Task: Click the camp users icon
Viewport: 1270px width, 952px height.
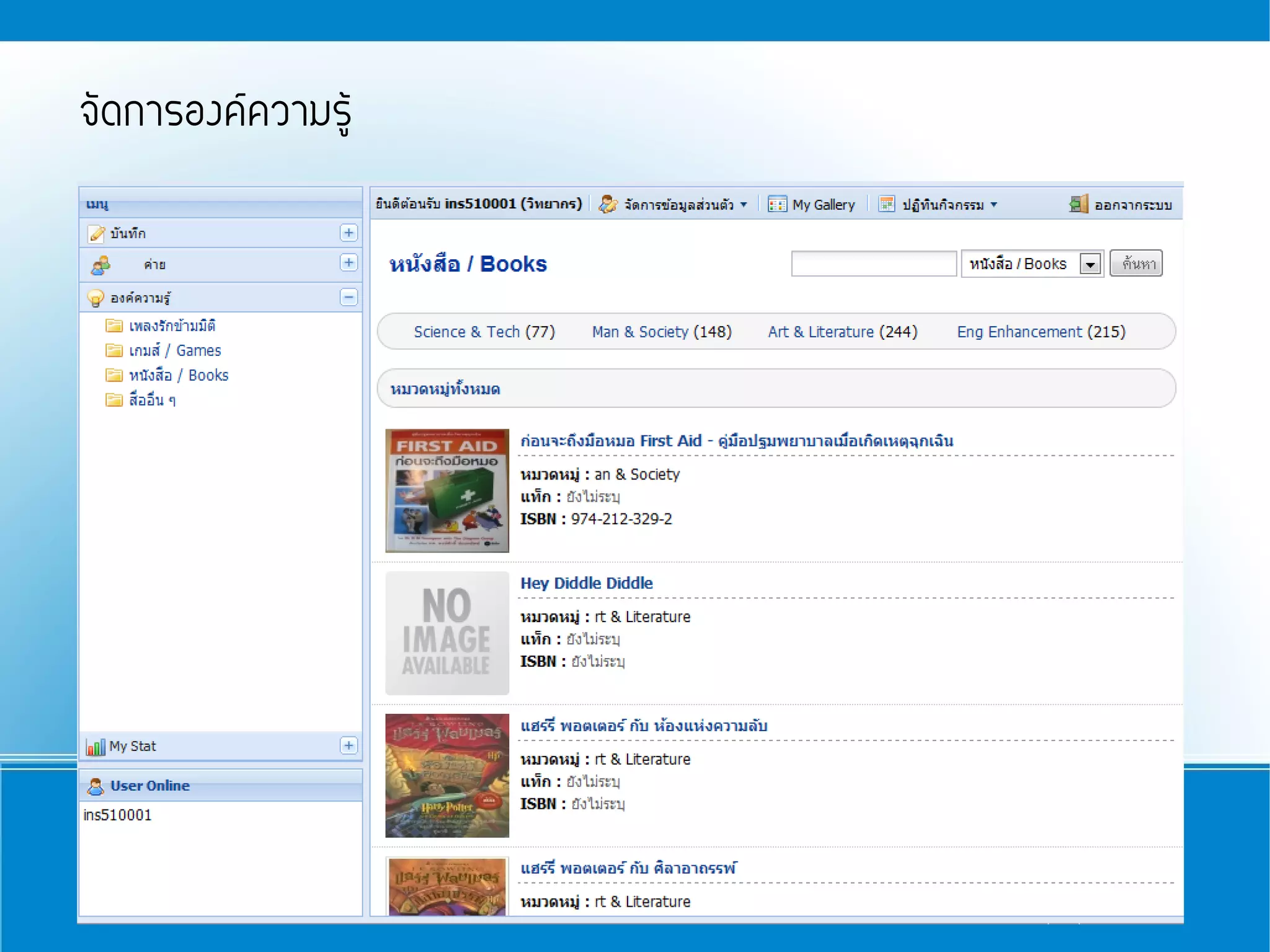Action: 100,265
